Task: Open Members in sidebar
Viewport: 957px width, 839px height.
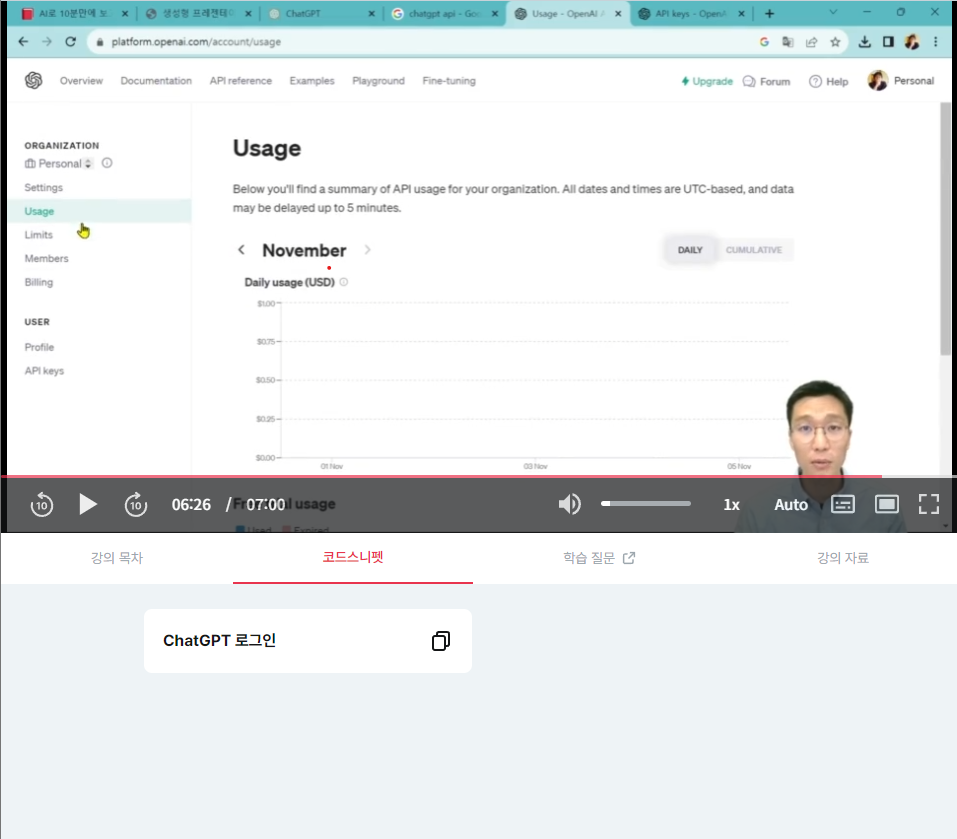Action: (x=46, y=259)
